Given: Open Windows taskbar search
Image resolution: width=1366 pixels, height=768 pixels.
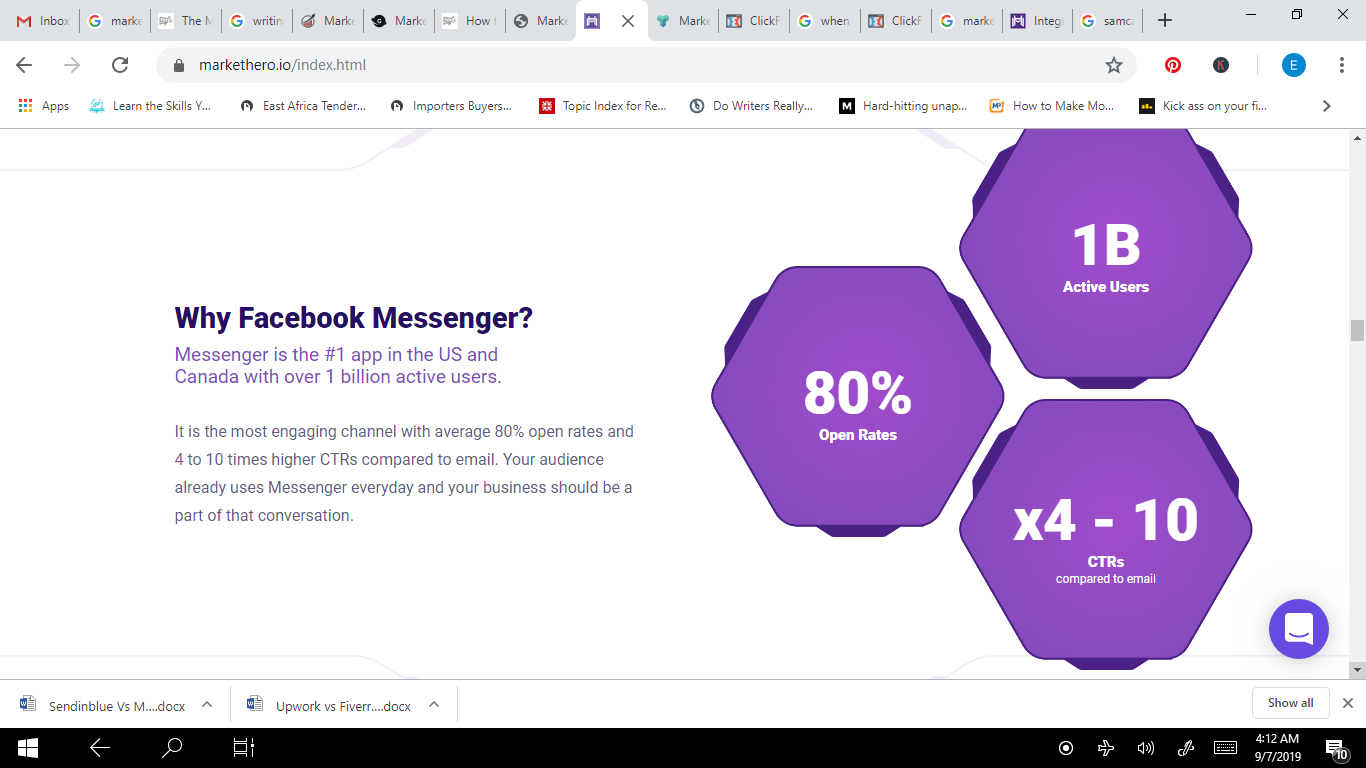Looking at the screenshot, I should point(172,747).
